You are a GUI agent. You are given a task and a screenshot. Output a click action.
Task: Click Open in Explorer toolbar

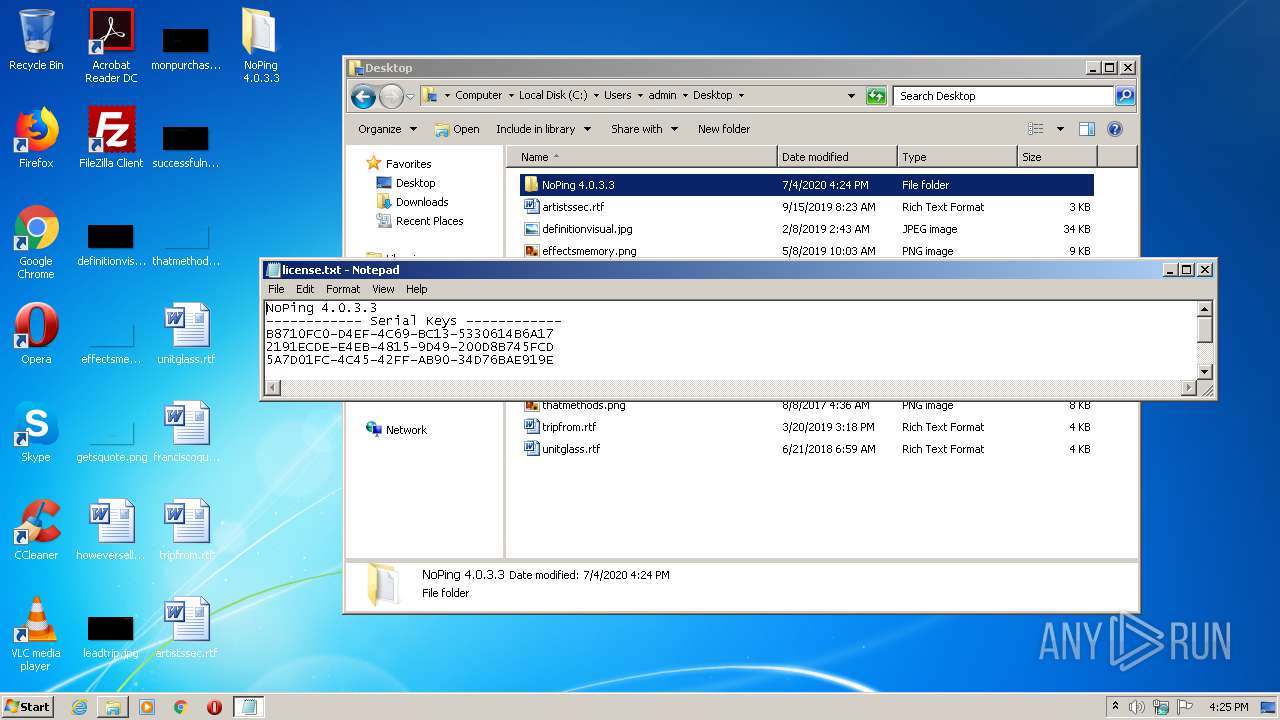(457, 129)
